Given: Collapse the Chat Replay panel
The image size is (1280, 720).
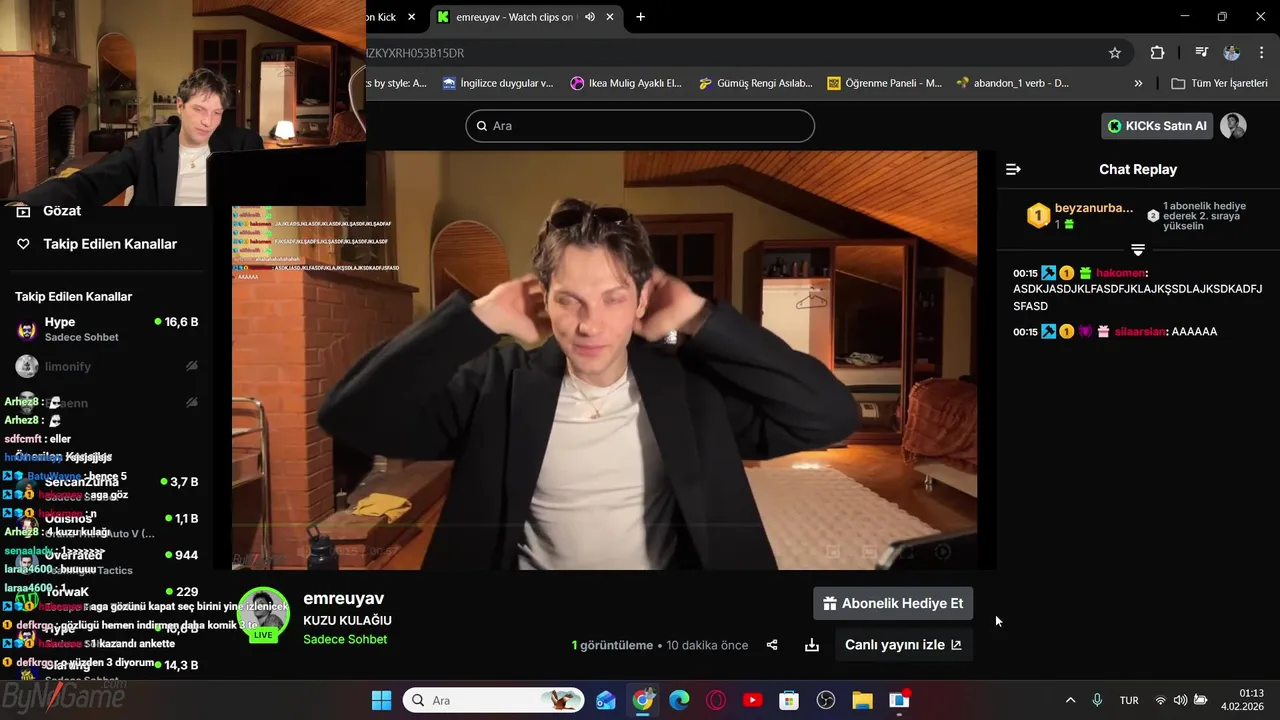Looking at the screenshot, I should [x=1013, y=169].
